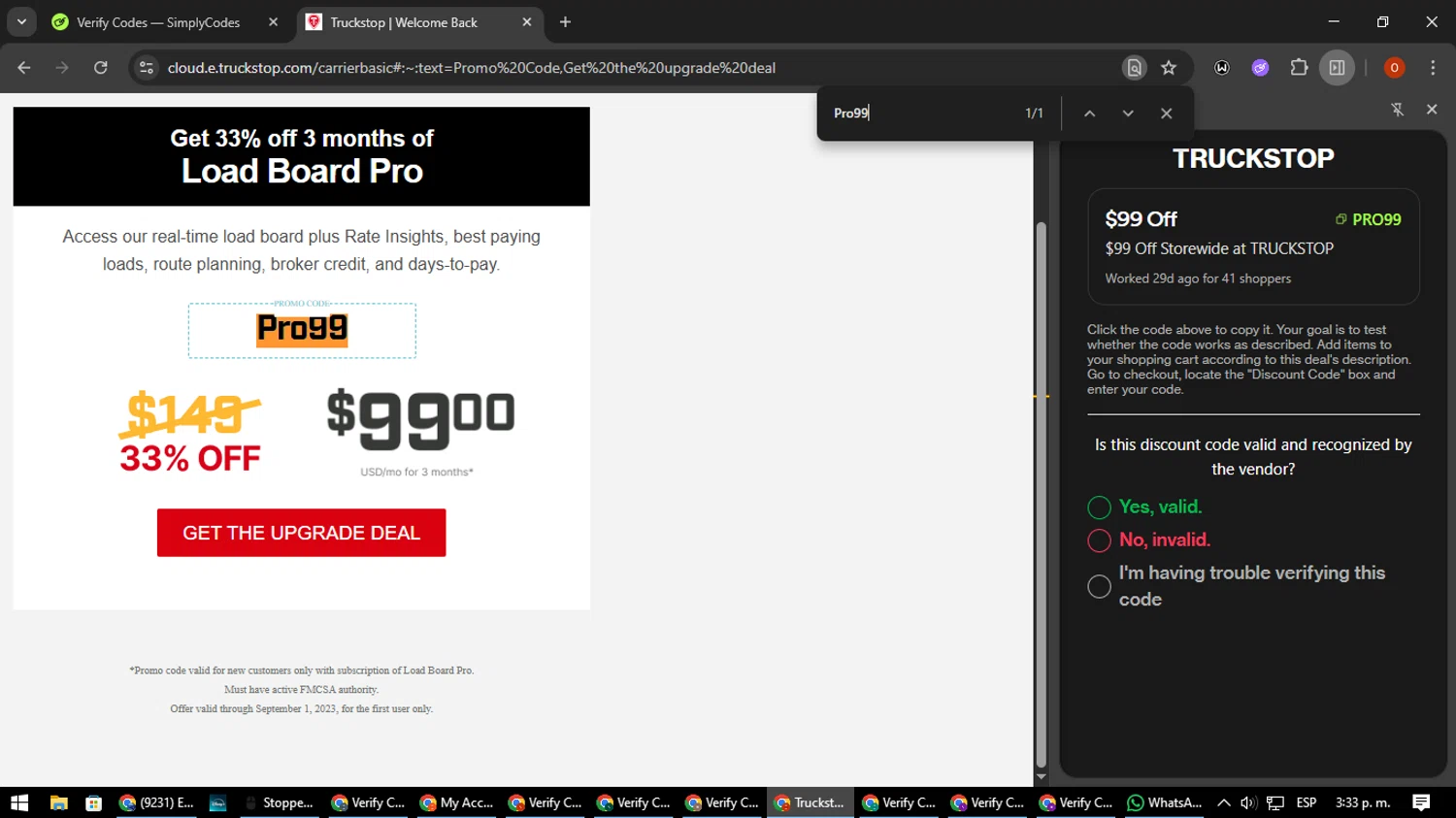Click 'Worked 29d ago for 41 shoppers'

(x=1198, y=278)
